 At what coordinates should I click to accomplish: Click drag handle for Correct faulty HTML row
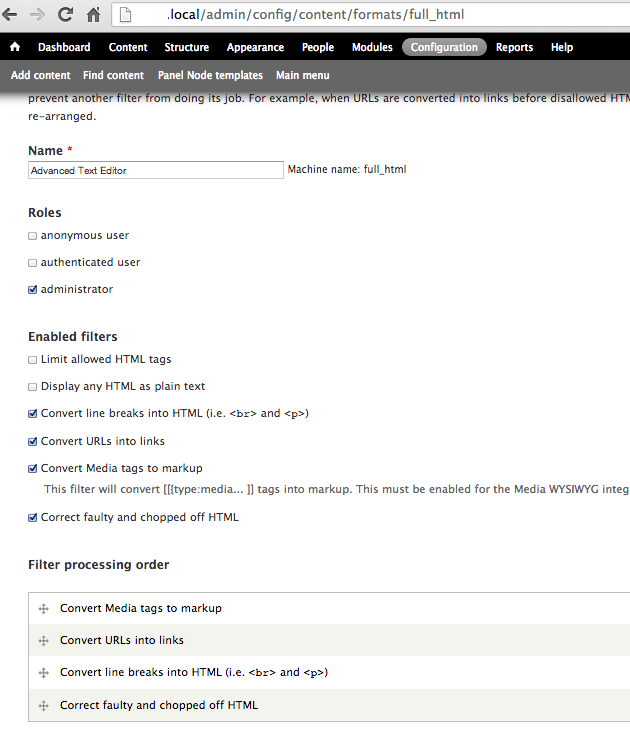[44, 705]
